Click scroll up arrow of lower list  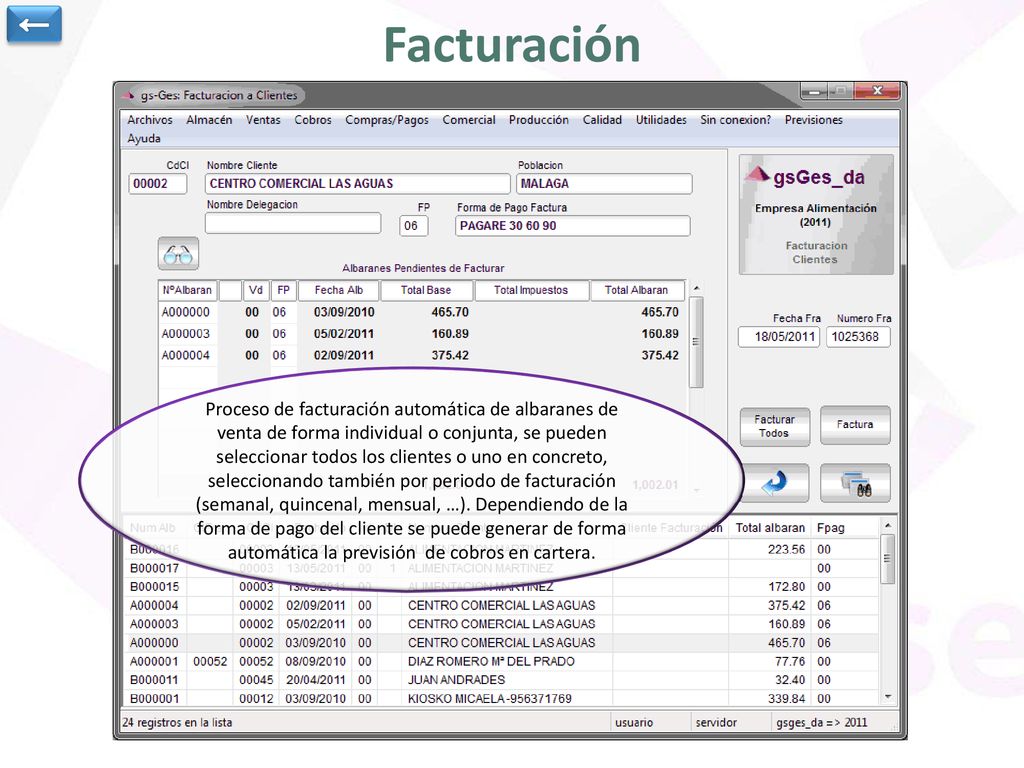[887, 525]
